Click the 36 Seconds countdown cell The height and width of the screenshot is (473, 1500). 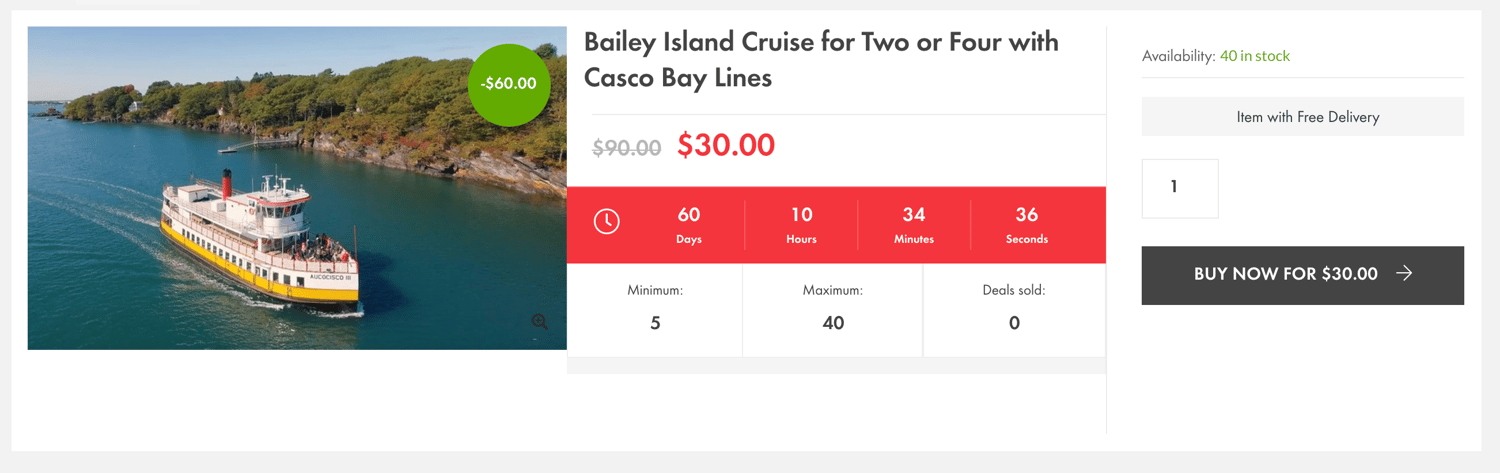pyautogui.click(x=1027, y=225)
